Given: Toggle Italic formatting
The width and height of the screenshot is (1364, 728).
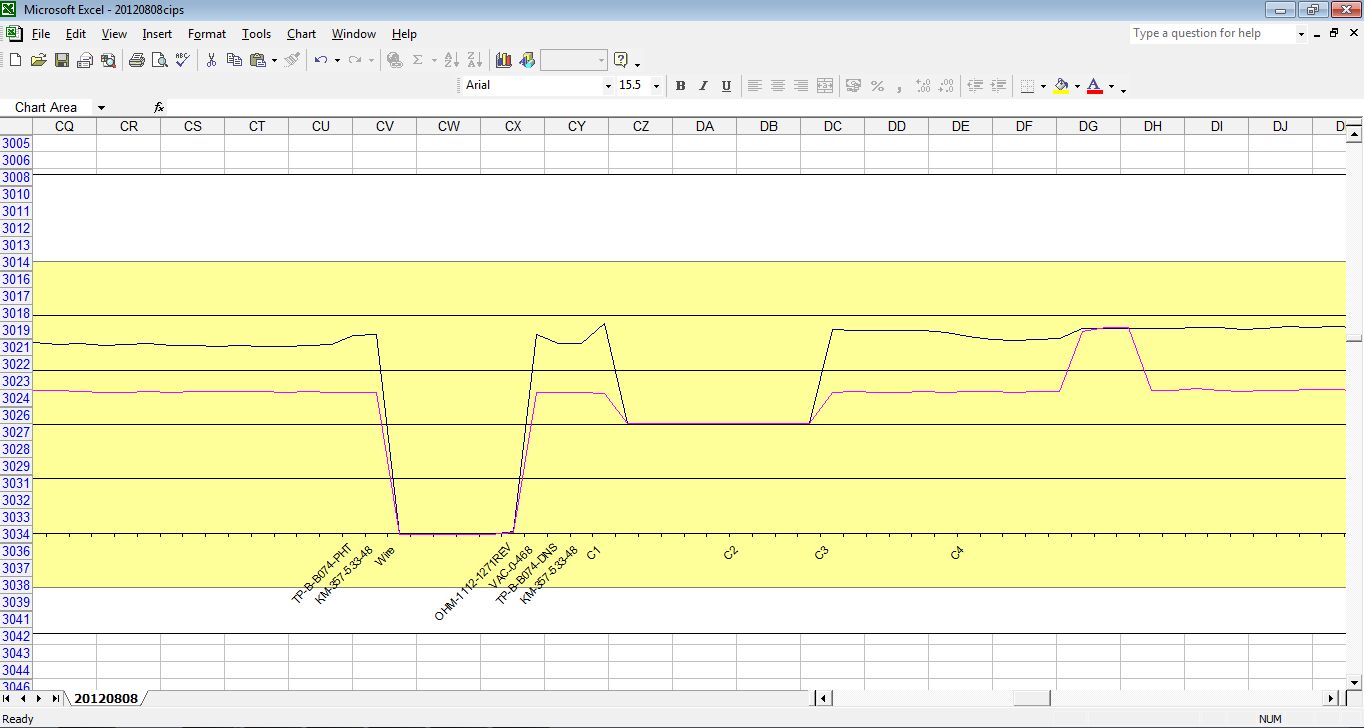Looking at the screenshot, I should tap(703, 86).
